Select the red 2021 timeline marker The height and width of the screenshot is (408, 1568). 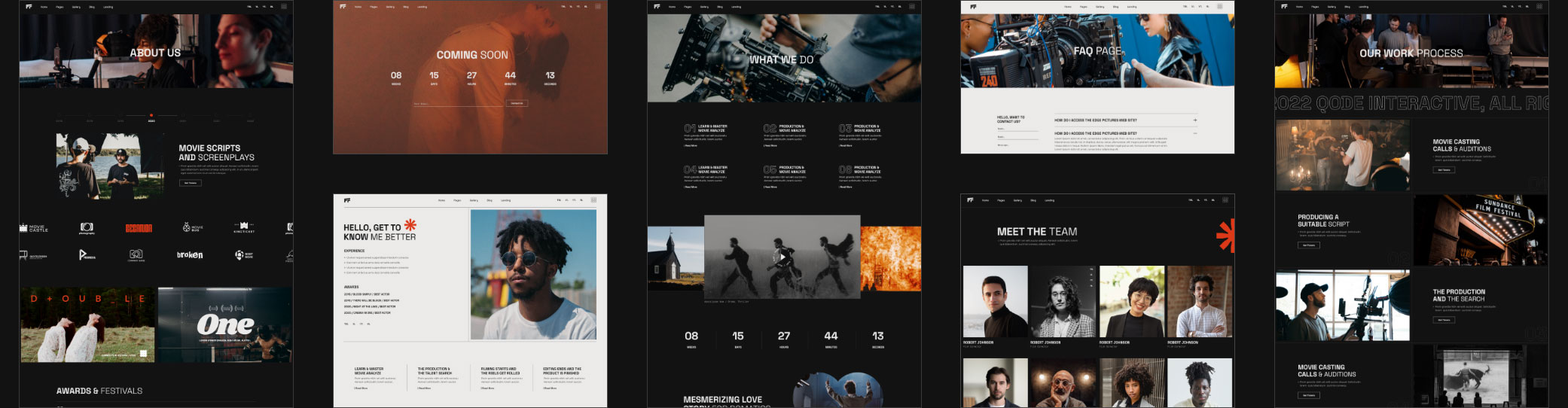(151, 116)
